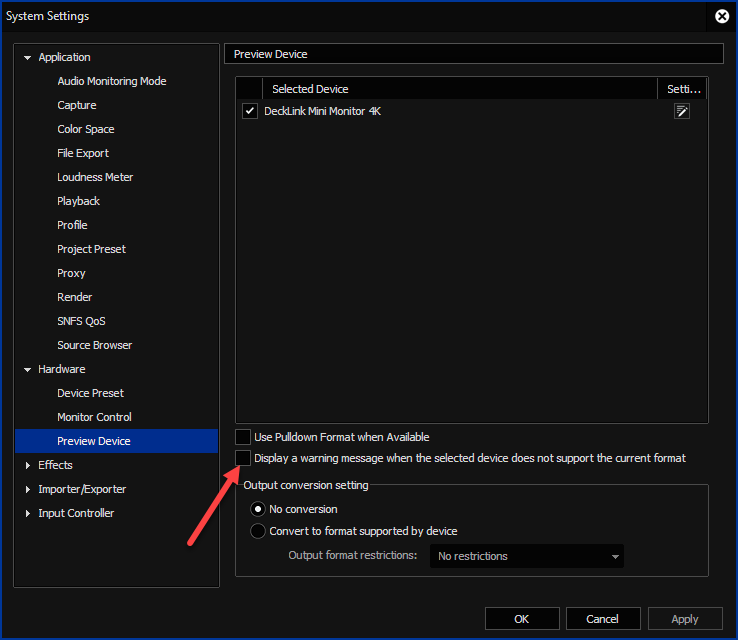
Task: Enable the unsupported format warning message checkbox
Action: (243, 458)
